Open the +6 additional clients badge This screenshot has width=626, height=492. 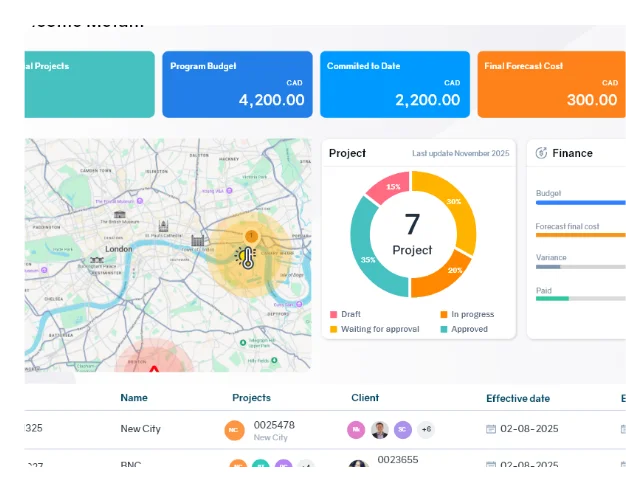(426, 430)
